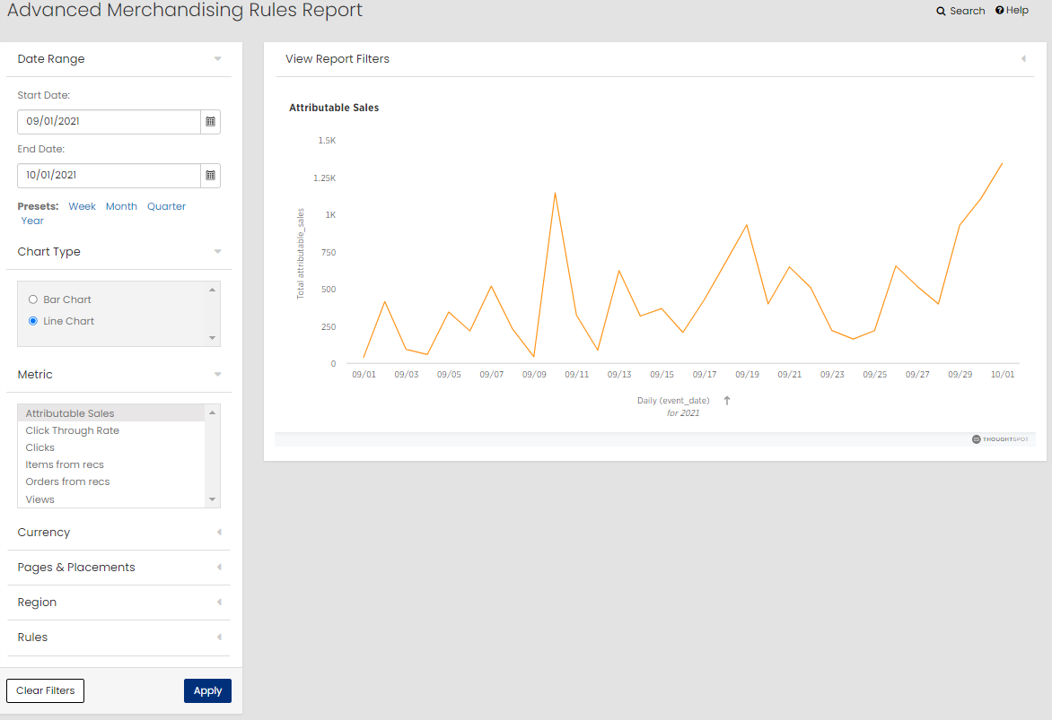Open the End Date calendar picker

[x=211, y=175]
